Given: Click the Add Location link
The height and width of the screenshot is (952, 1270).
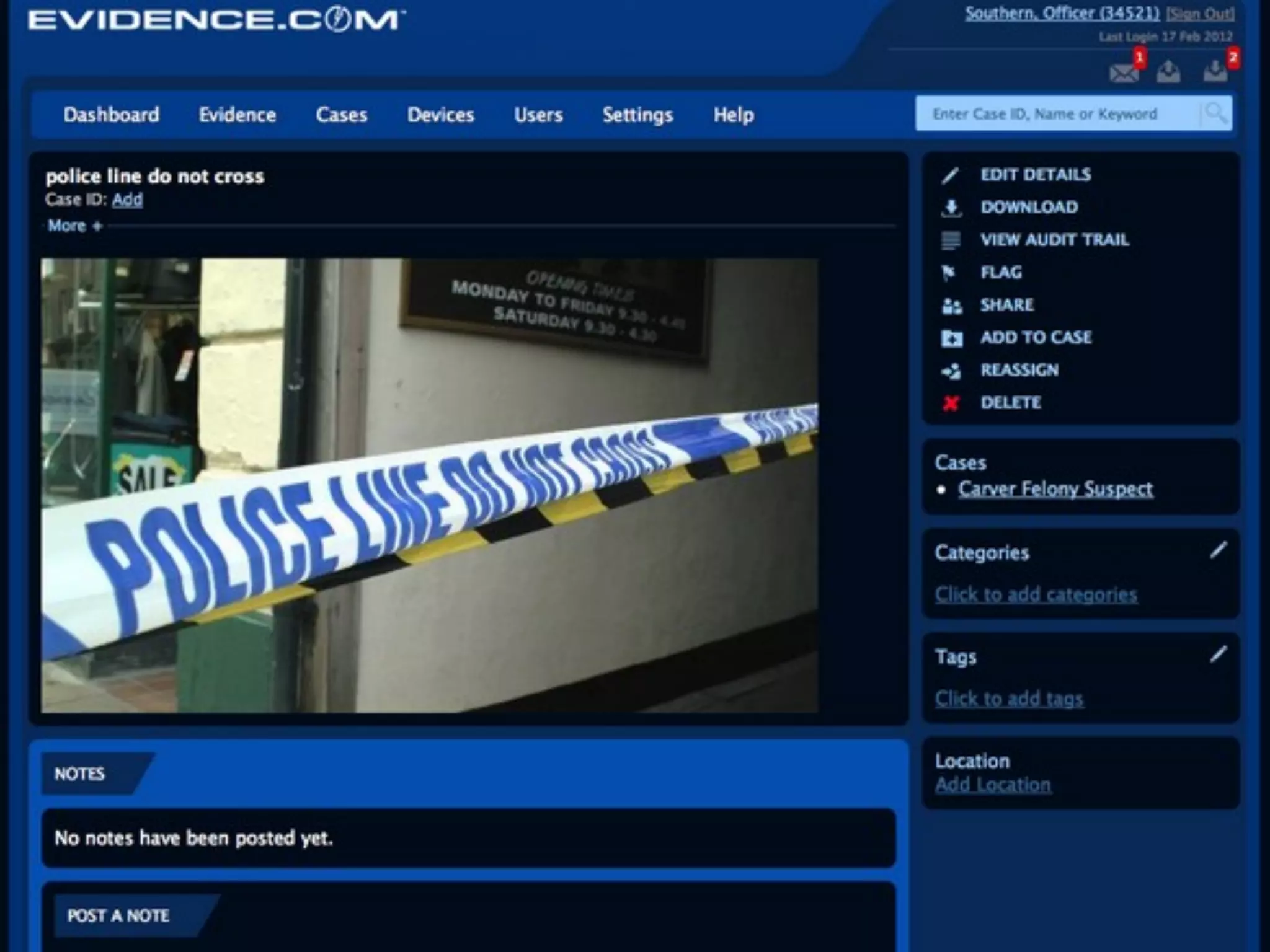Looking at the screenshot, I should [x=993, y=785].
